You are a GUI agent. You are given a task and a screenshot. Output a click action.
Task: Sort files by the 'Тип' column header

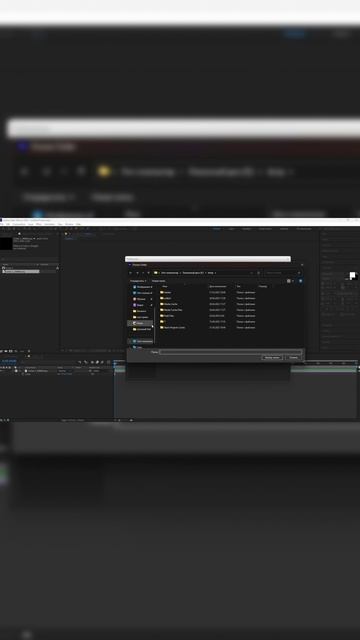tap(238, 287)
